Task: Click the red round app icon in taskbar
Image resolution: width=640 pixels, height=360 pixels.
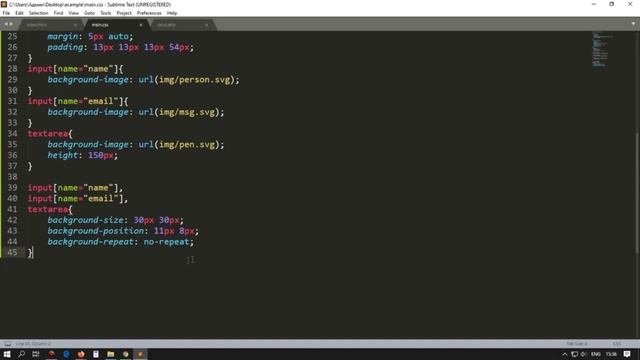Action: (51, 354)
